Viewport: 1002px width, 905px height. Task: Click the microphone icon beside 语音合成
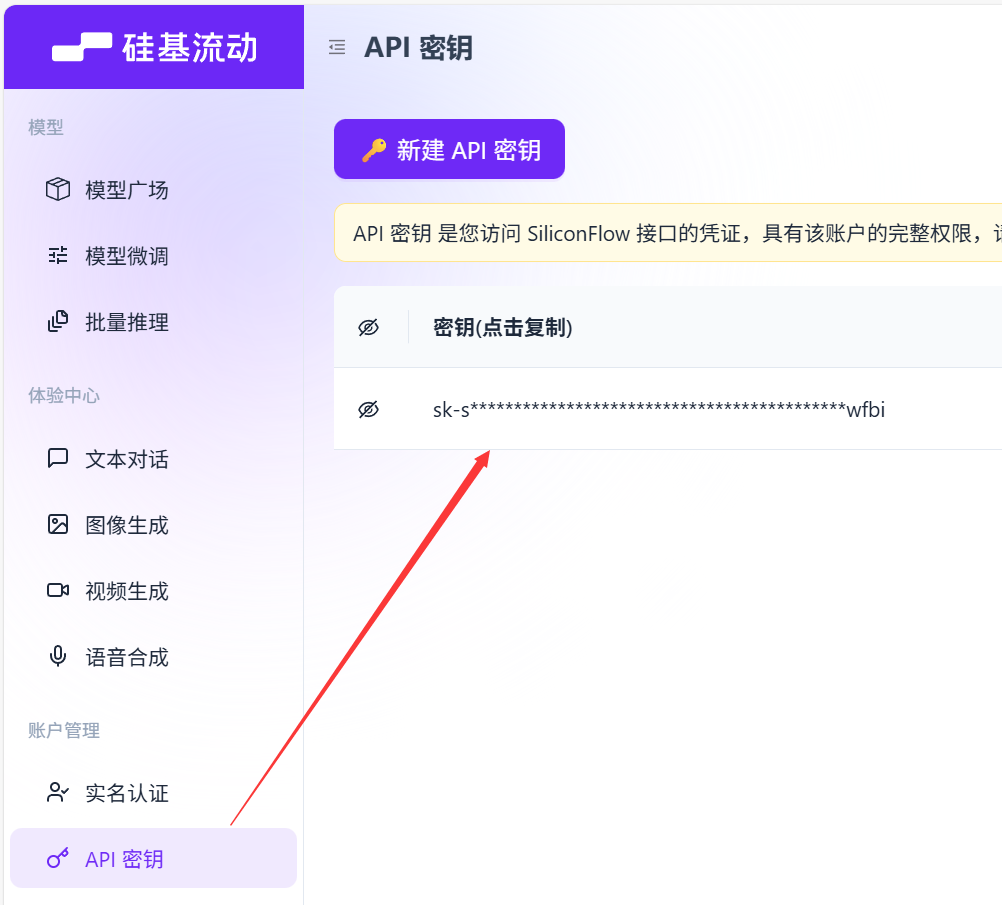click(58, 656)
